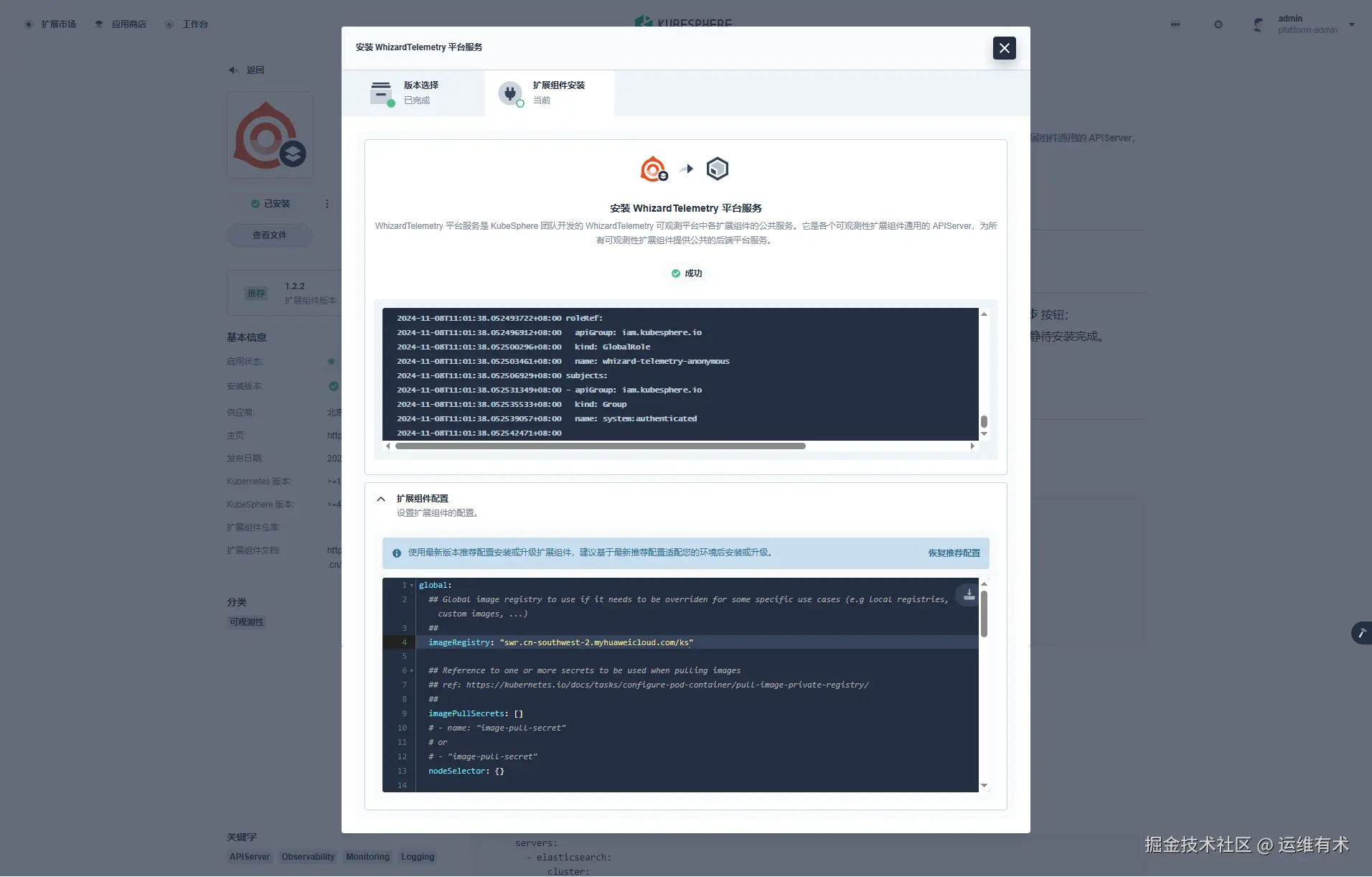The width and height of the screenshot is (1372, 877).
Task: Select the 扩展组件安装 step tab
Action: (x=550, y=93)
